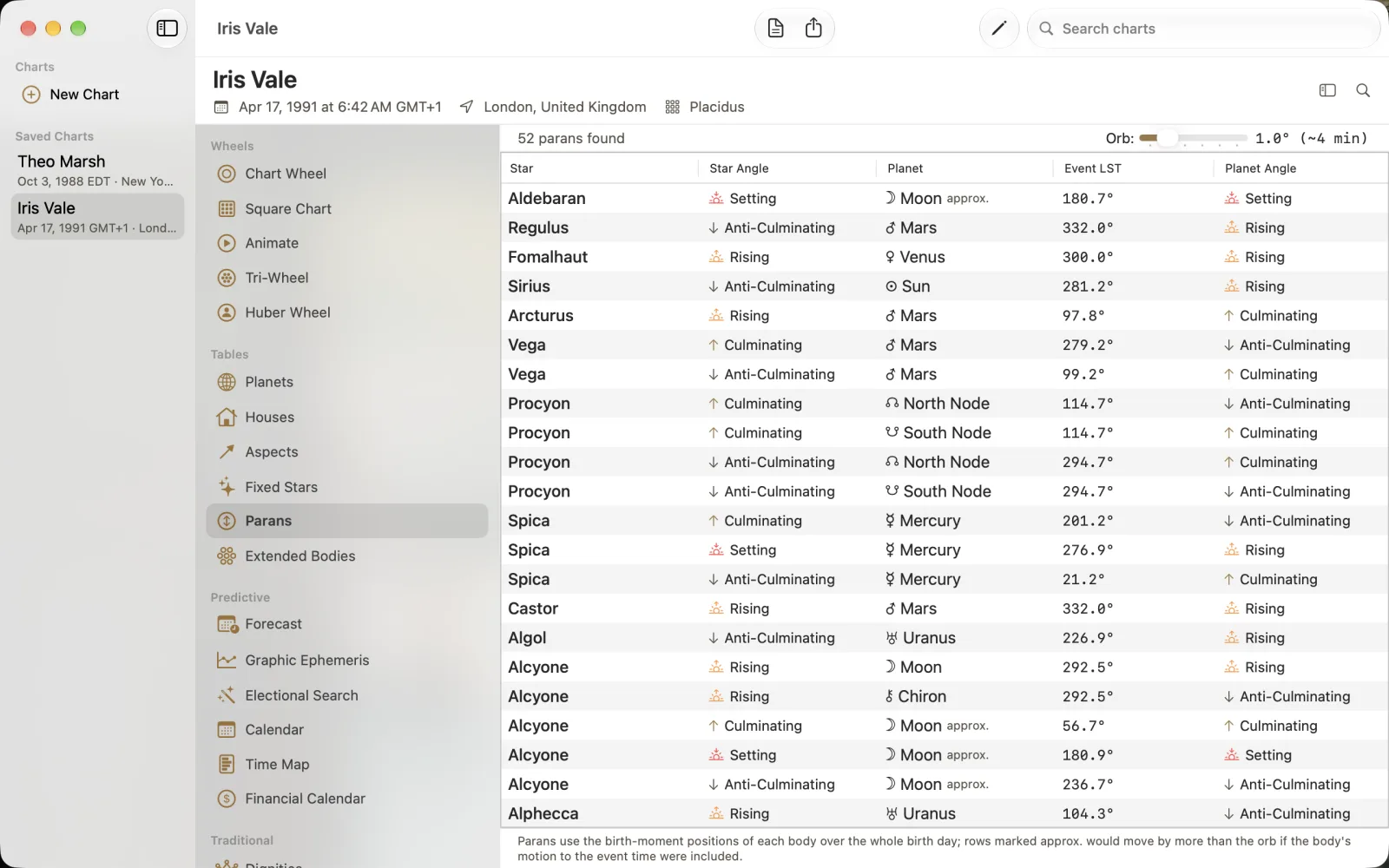Click the share icon in toolbar
This screenshot has height=868, width=1389.
click(x=813, y=29)
